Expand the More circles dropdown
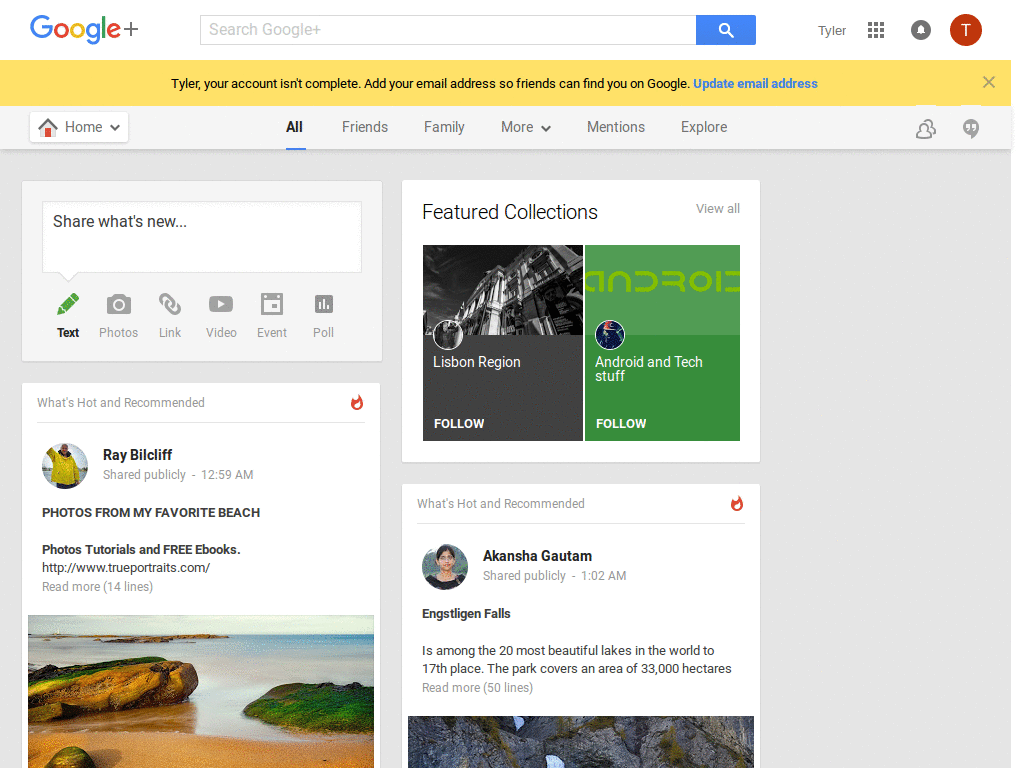 [x=526, y=127]
